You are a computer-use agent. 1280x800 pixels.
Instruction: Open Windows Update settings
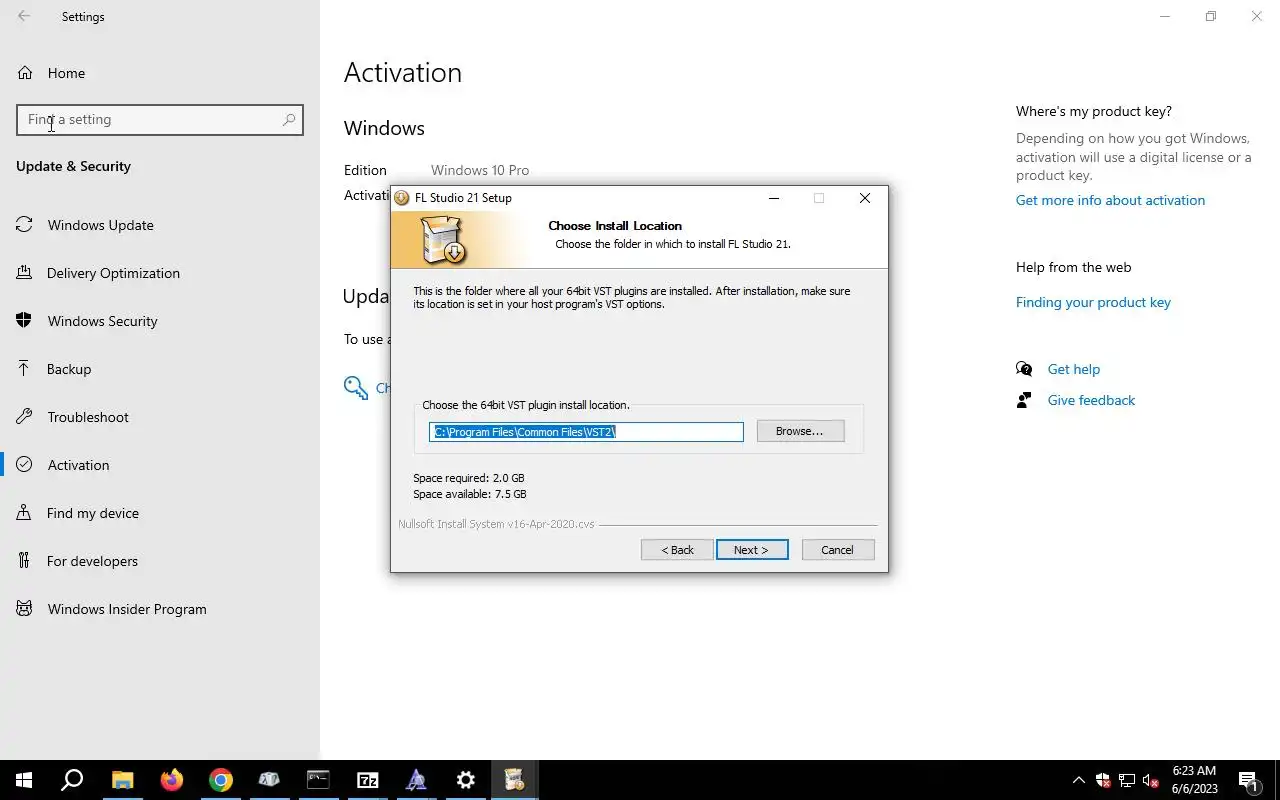pyautogui.click(x=160, y=225)
